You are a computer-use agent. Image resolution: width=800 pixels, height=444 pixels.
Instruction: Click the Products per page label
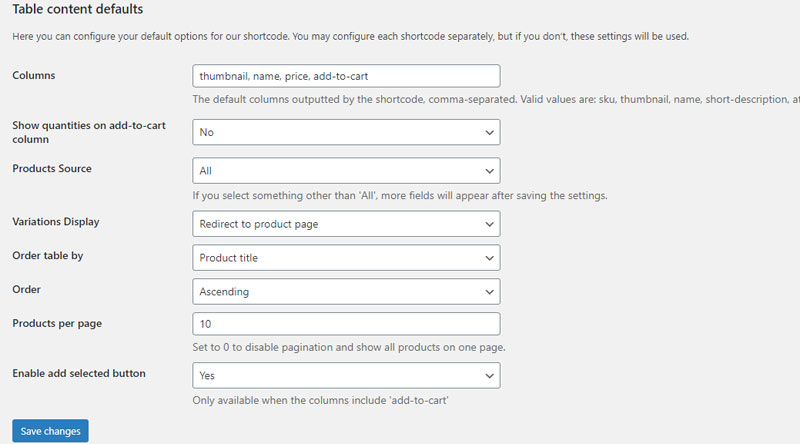pos(57,323)
